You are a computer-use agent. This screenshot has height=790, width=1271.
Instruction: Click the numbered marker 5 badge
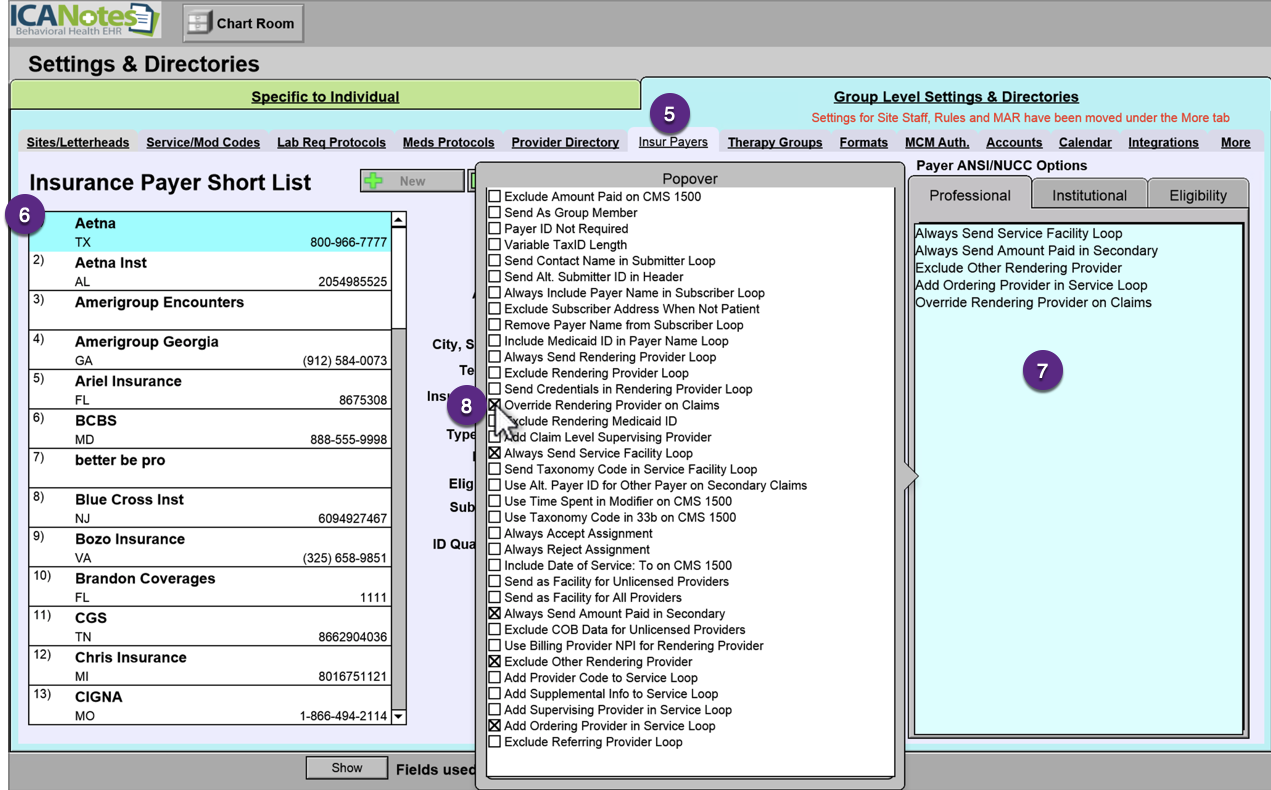pyautogui.click(x=669, y=114)
